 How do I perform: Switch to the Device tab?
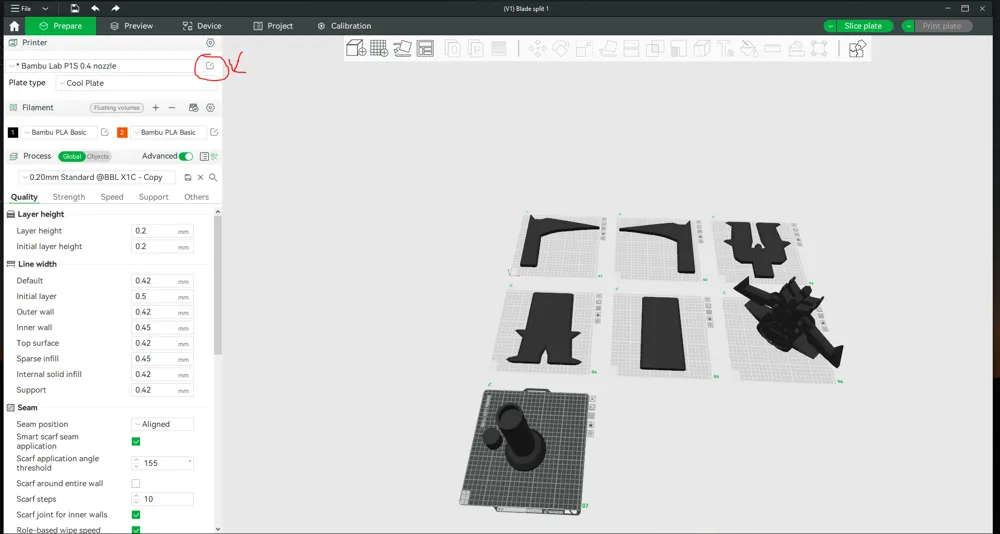tap(202, 26)
